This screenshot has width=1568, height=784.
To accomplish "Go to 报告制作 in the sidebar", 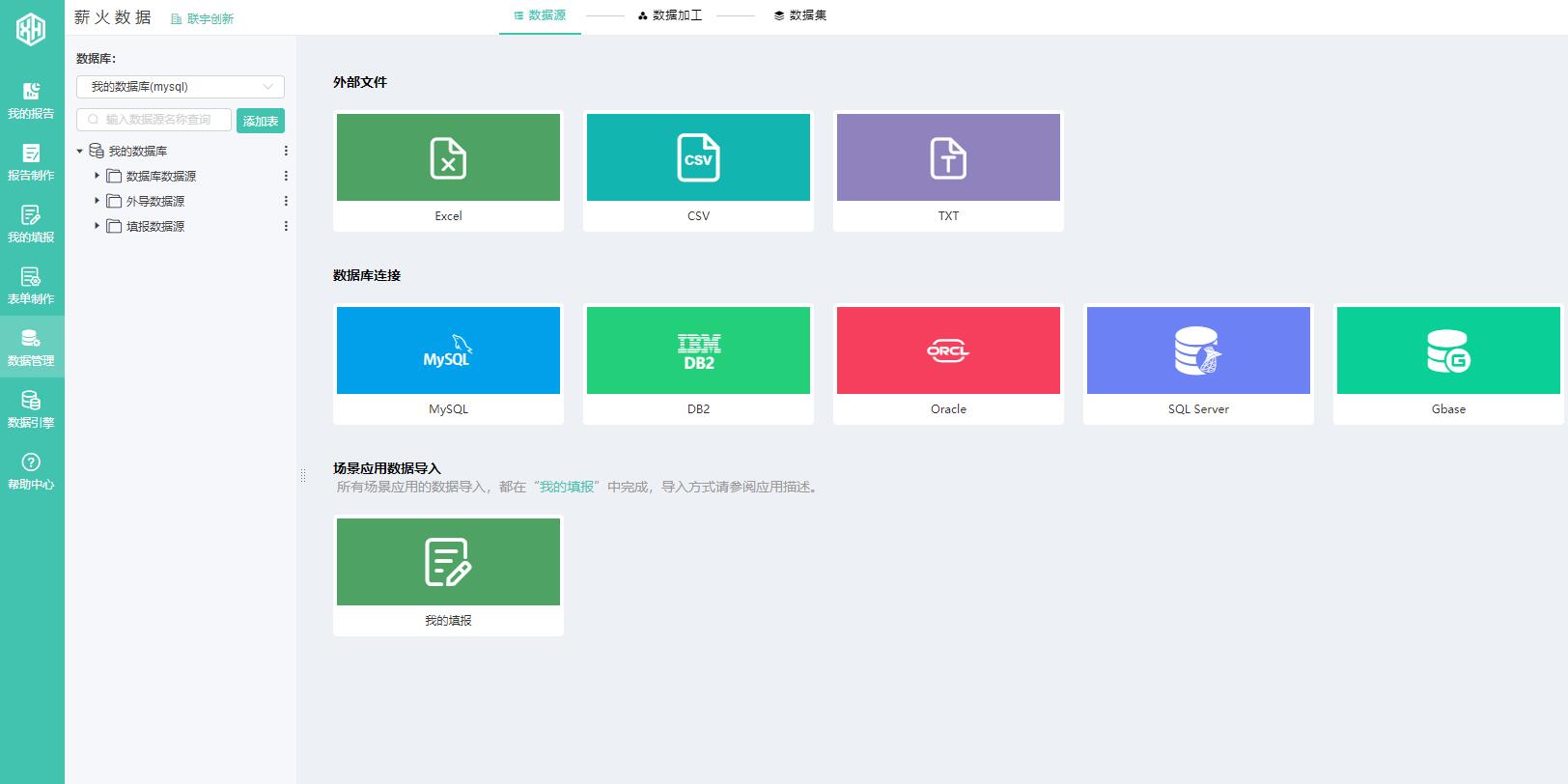I will [31, 162].
